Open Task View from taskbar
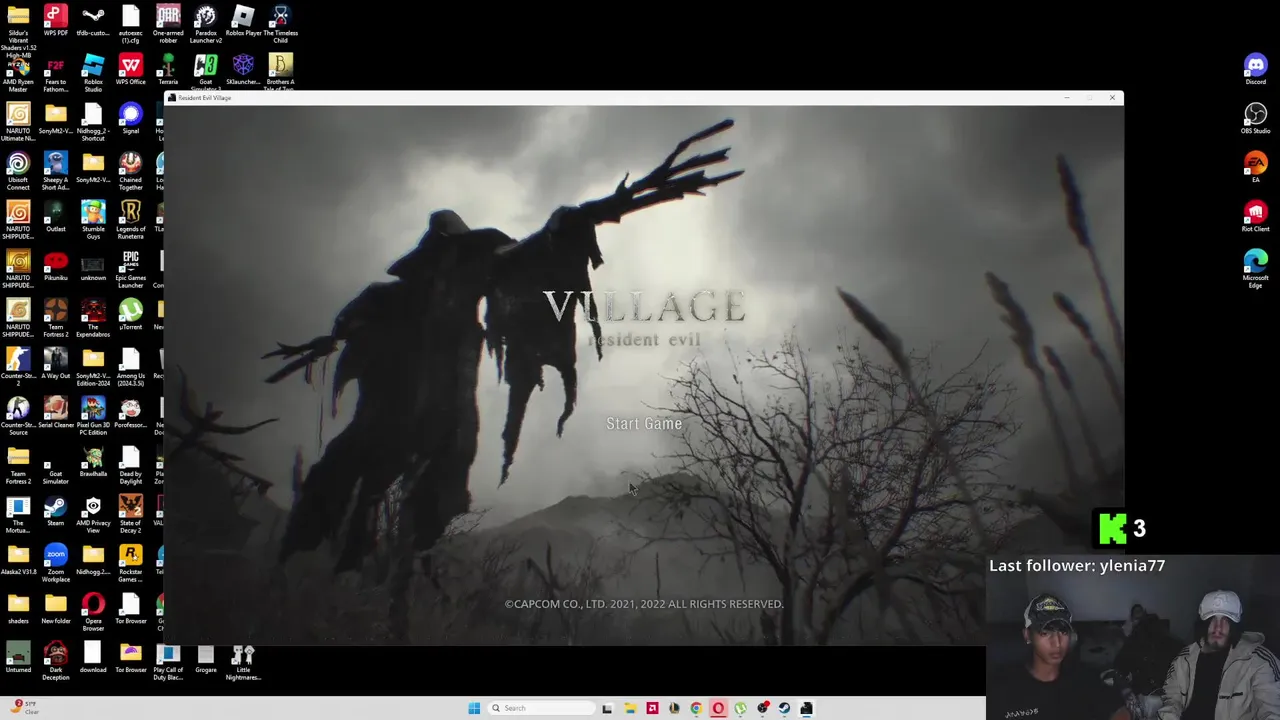This screenshot has height=720, width=1280. (x=607, y=708)
